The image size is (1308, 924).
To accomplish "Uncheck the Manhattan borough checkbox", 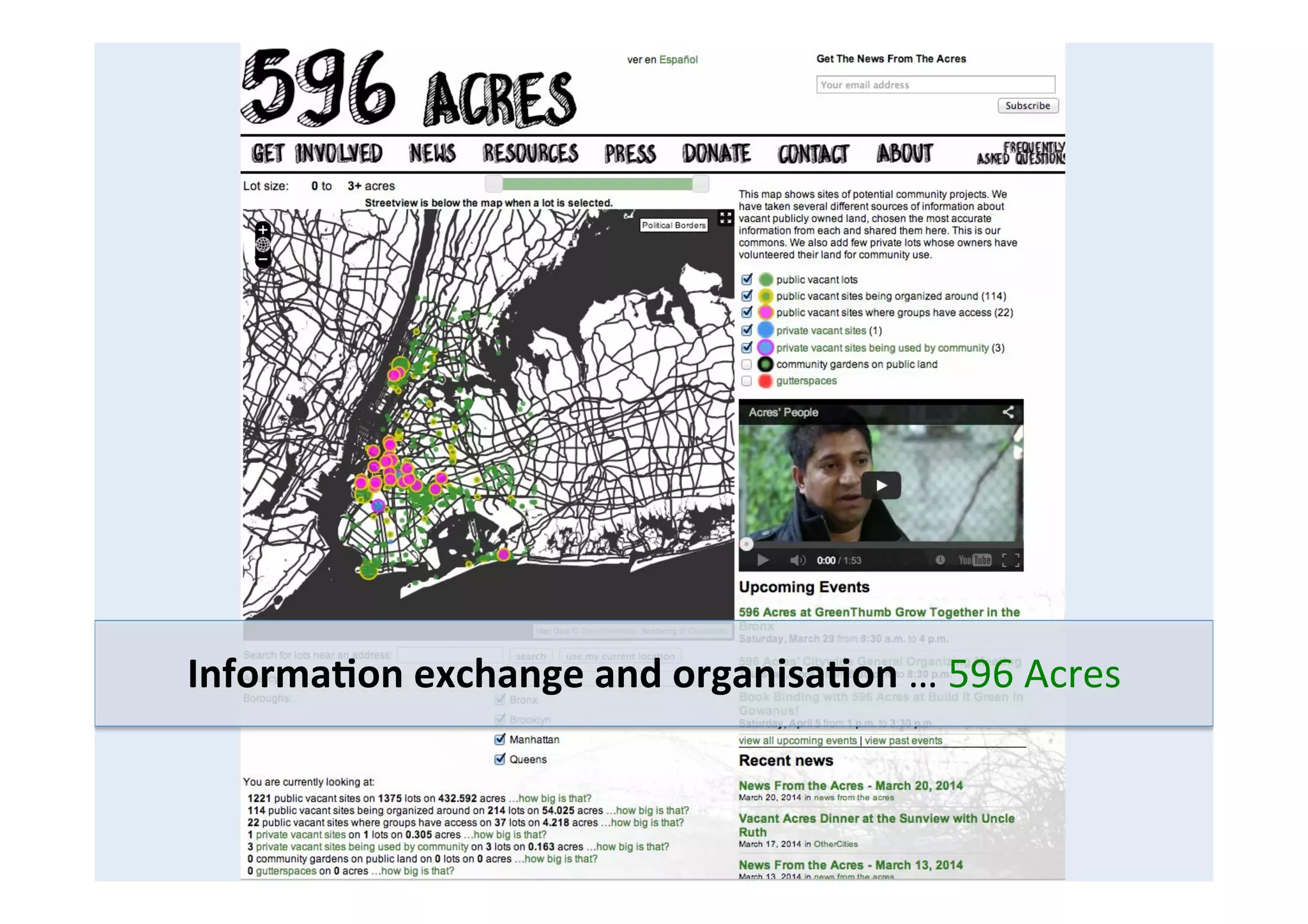I will point(500,739).
